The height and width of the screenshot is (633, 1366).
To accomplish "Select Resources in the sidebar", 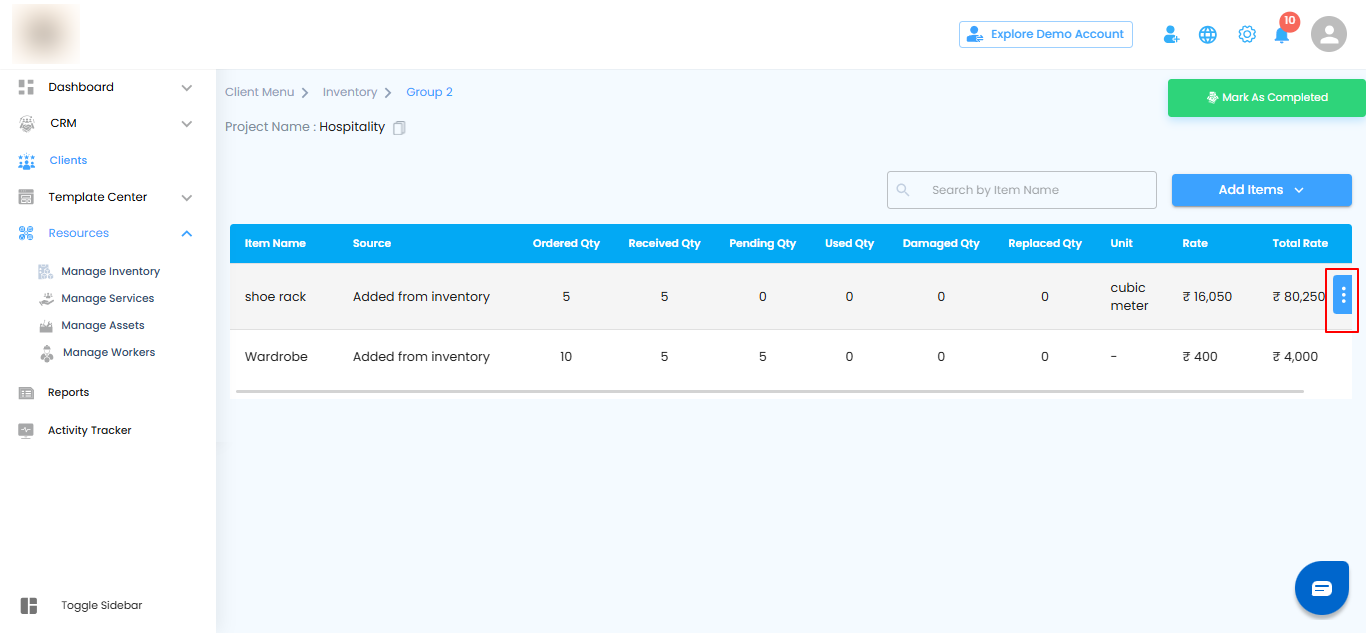I will point(79,233).
